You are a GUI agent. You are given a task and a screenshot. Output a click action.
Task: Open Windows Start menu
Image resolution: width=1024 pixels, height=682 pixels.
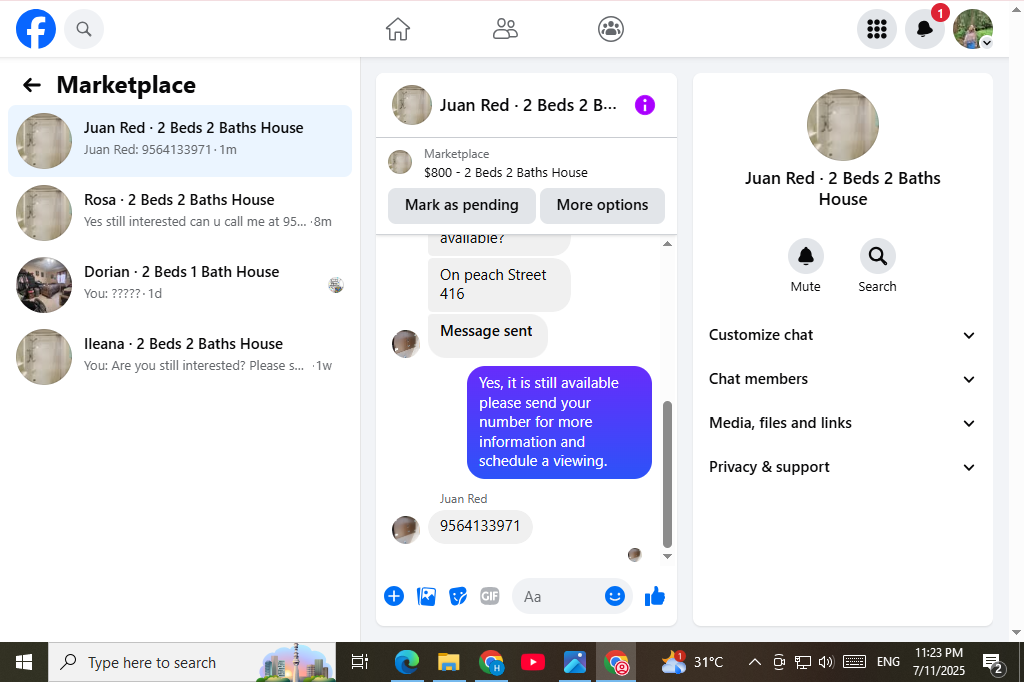[x=24, y=662]
